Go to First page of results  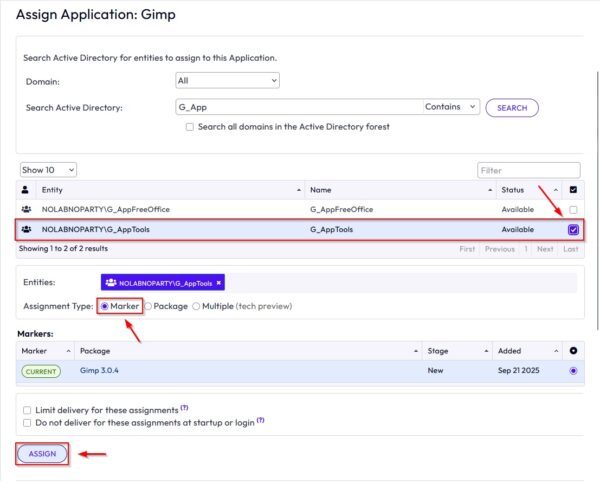[467, 249]
